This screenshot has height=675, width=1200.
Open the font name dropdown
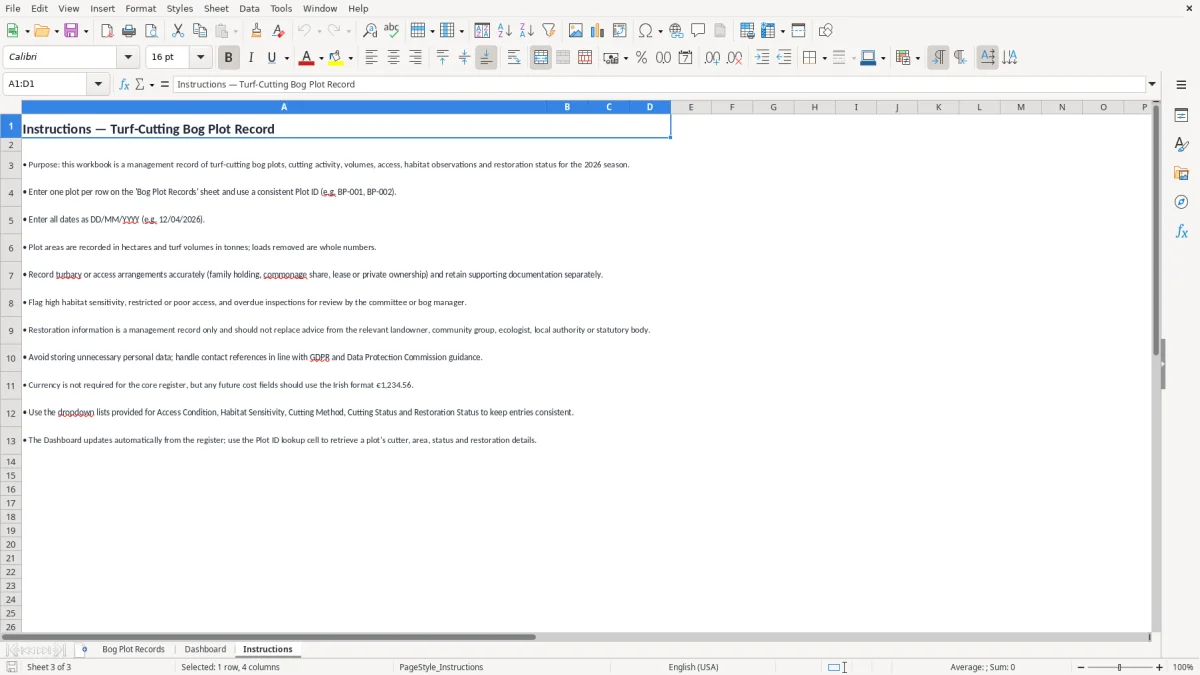tap(128, 58)
